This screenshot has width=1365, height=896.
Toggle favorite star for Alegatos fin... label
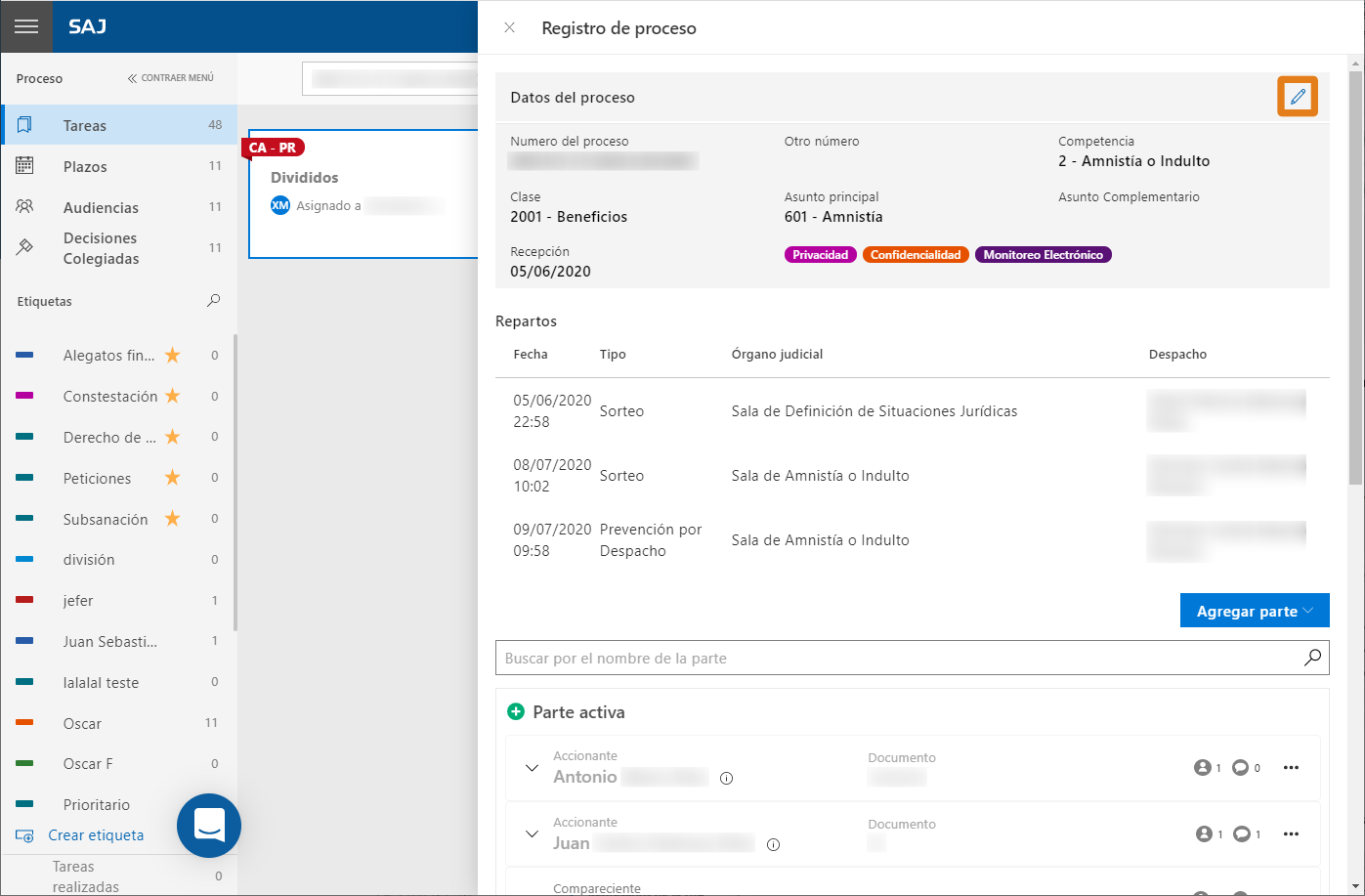pyautogui.click(x=173, y=356)
